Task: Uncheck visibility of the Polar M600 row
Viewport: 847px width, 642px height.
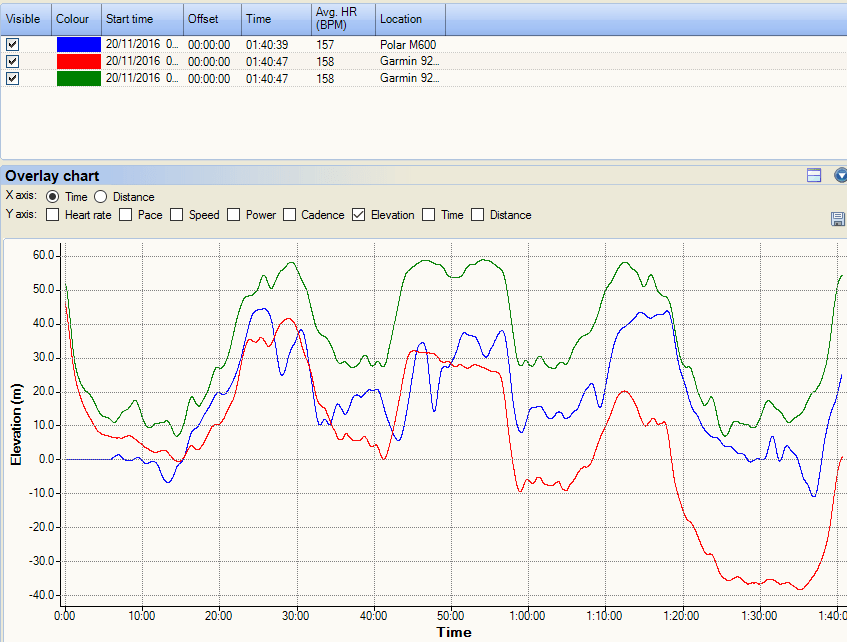Action: (12, 44)
